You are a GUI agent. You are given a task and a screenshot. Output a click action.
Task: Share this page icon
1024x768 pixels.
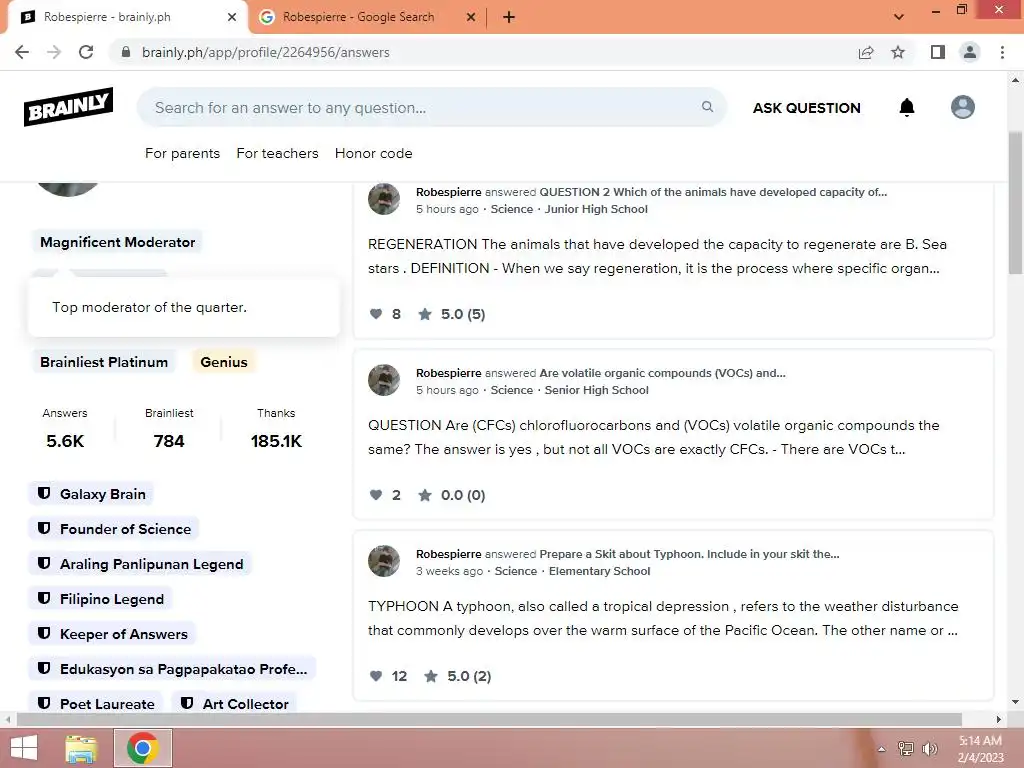pyautogui.click(x=866, y=52)
